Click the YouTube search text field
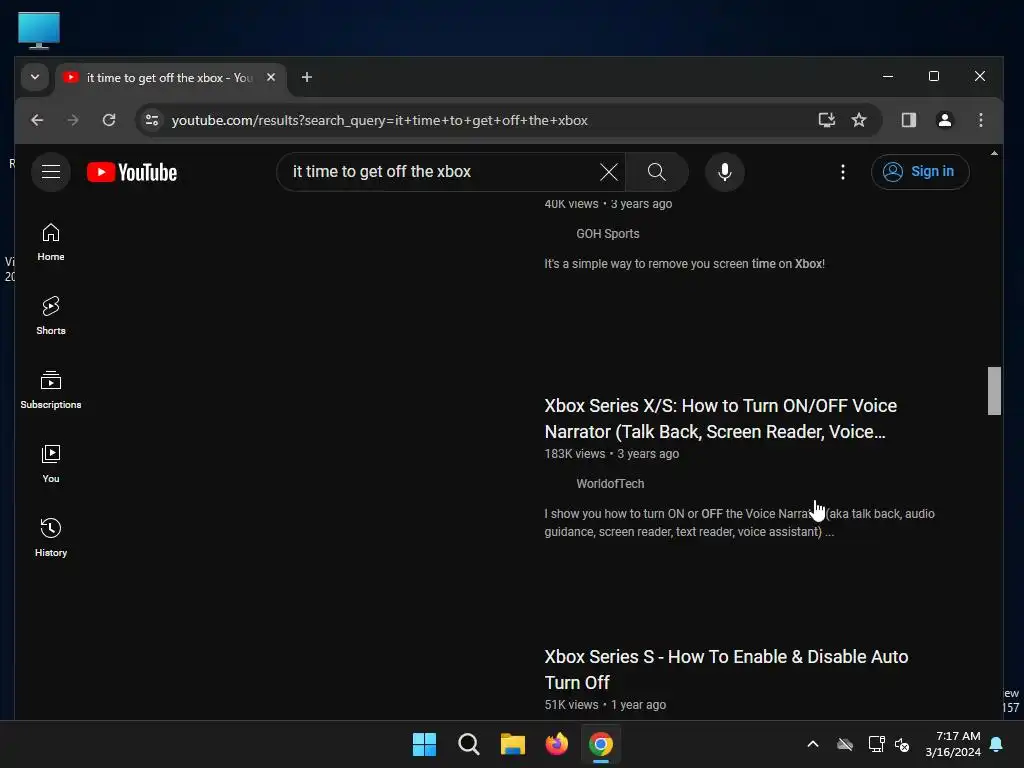This screenshot has height=768, width=1024. coord(444,172)
